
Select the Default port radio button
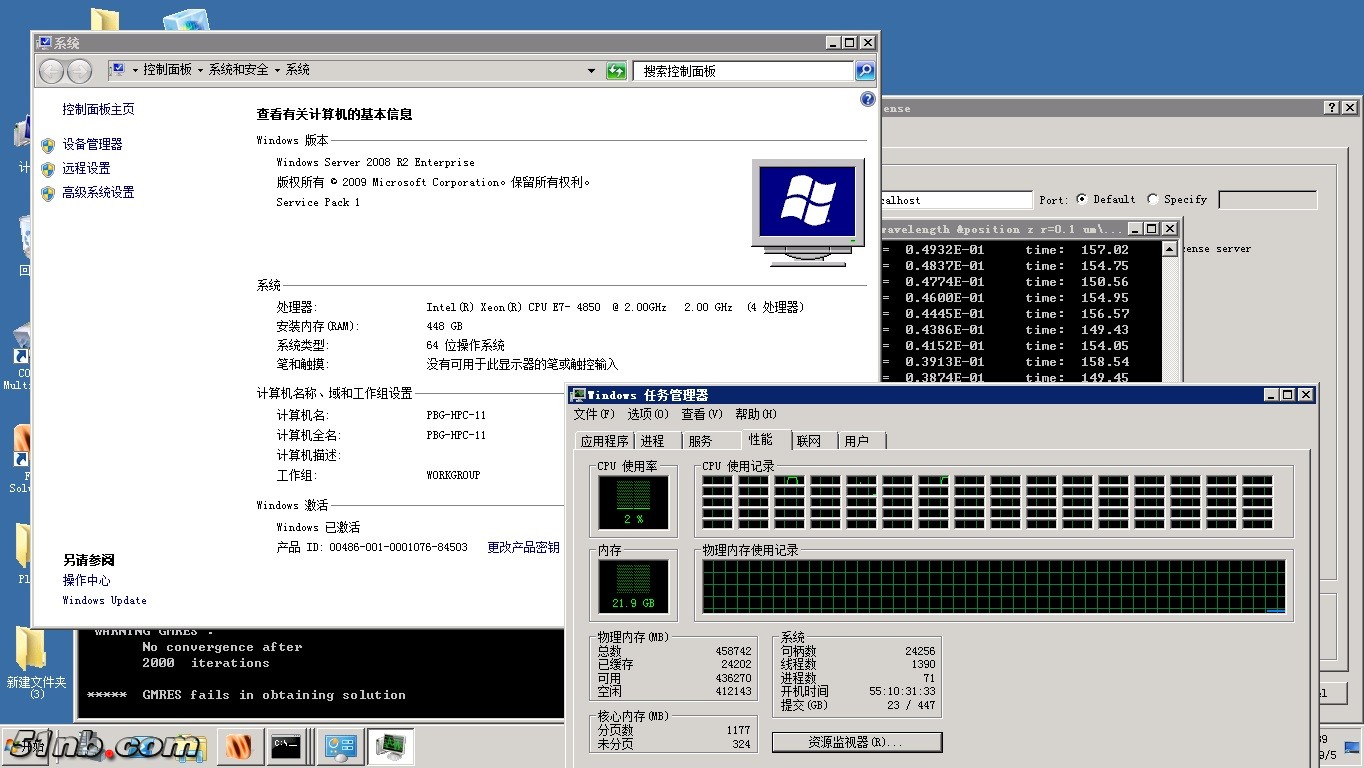point(1082,199)
